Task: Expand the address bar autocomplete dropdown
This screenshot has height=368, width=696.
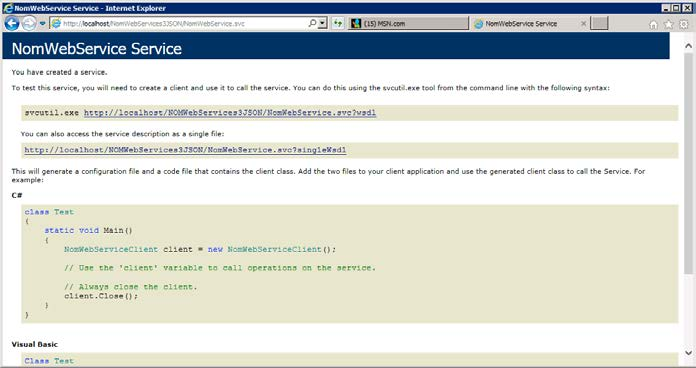Action: point(323,23)
